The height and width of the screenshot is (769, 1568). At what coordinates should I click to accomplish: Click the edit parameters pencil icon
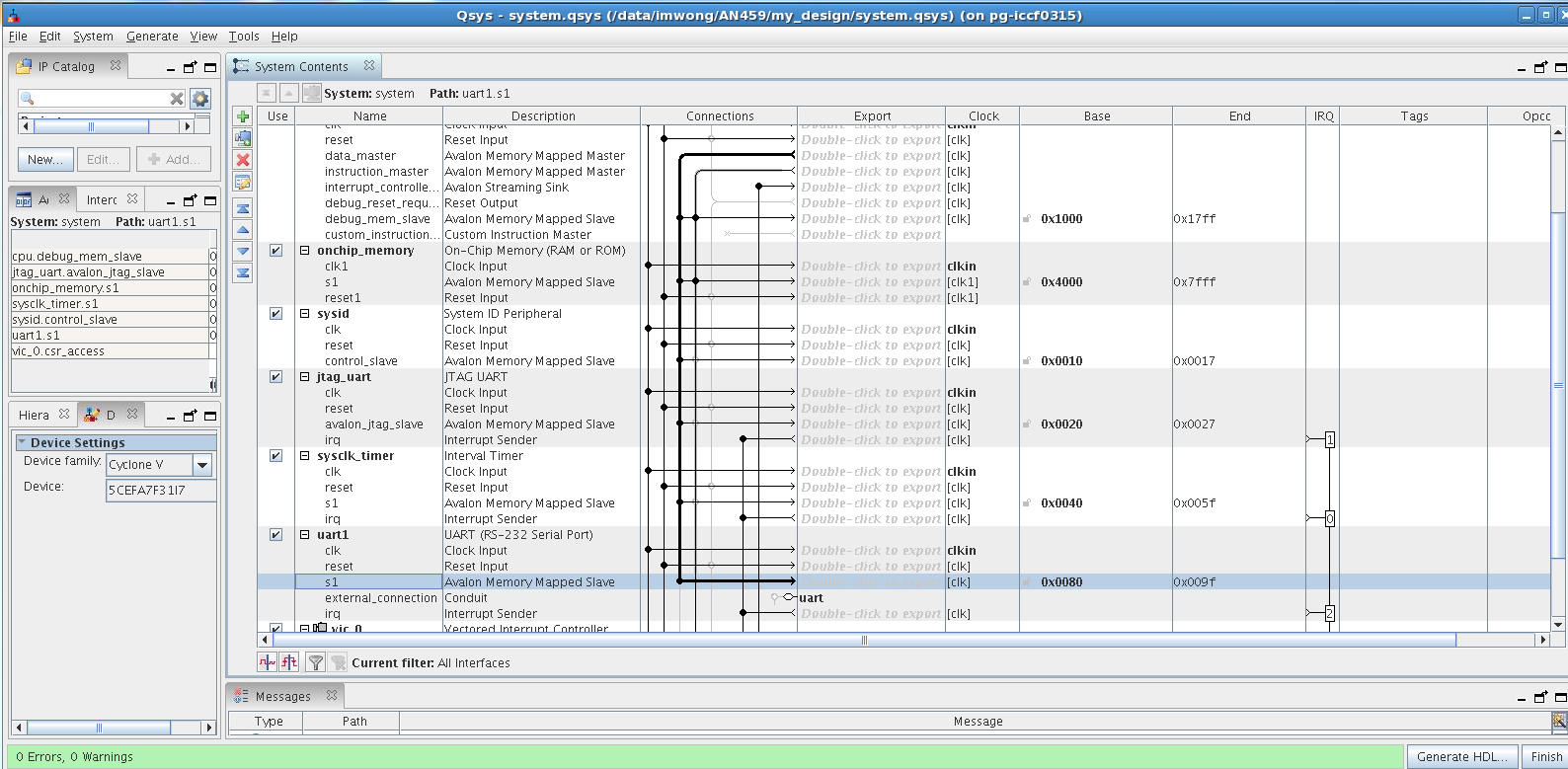(243, 182)
